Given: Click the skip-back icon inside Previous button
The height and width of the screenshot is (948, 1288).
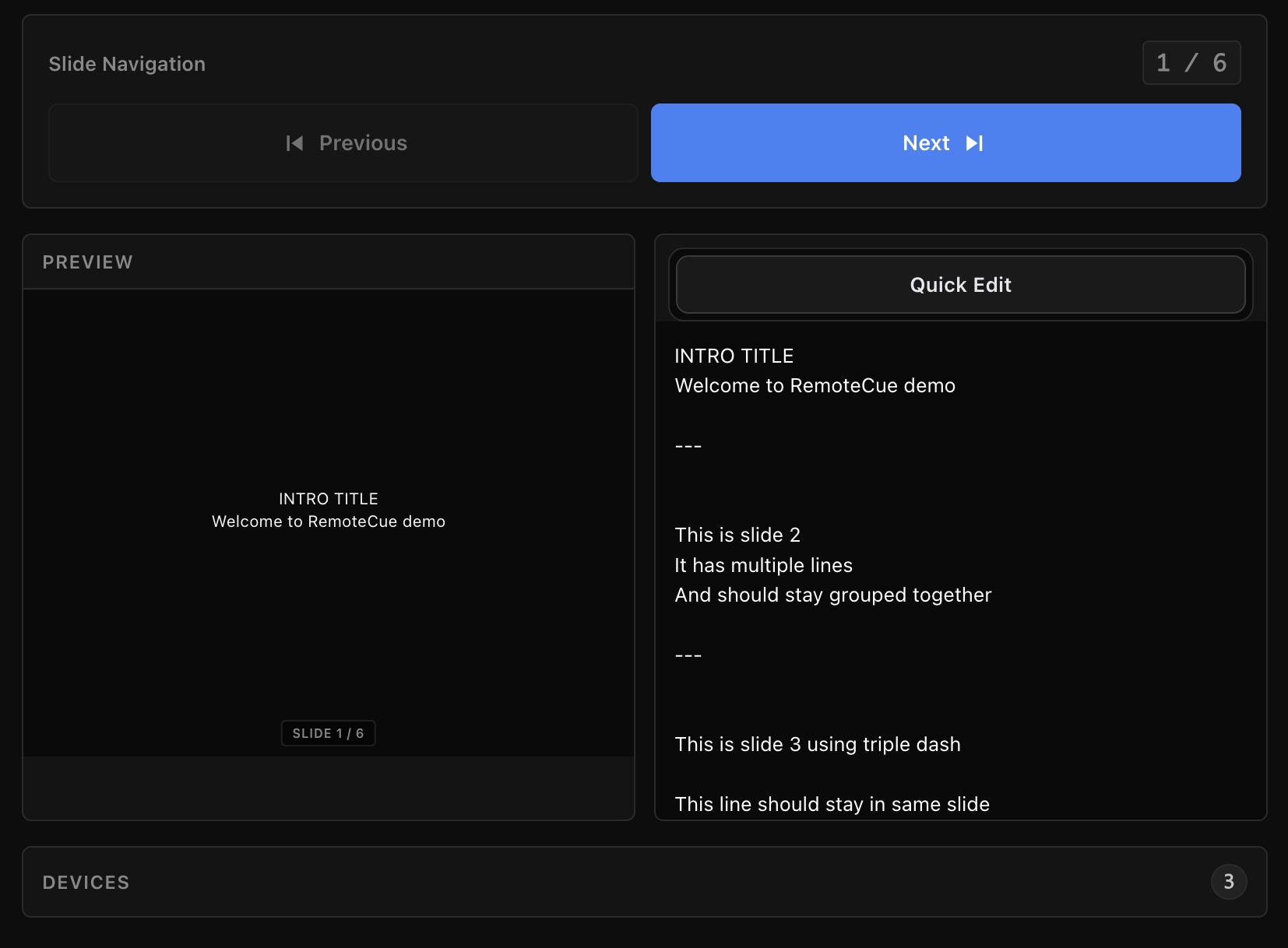Looking at the screenshot, I should 294,142.
